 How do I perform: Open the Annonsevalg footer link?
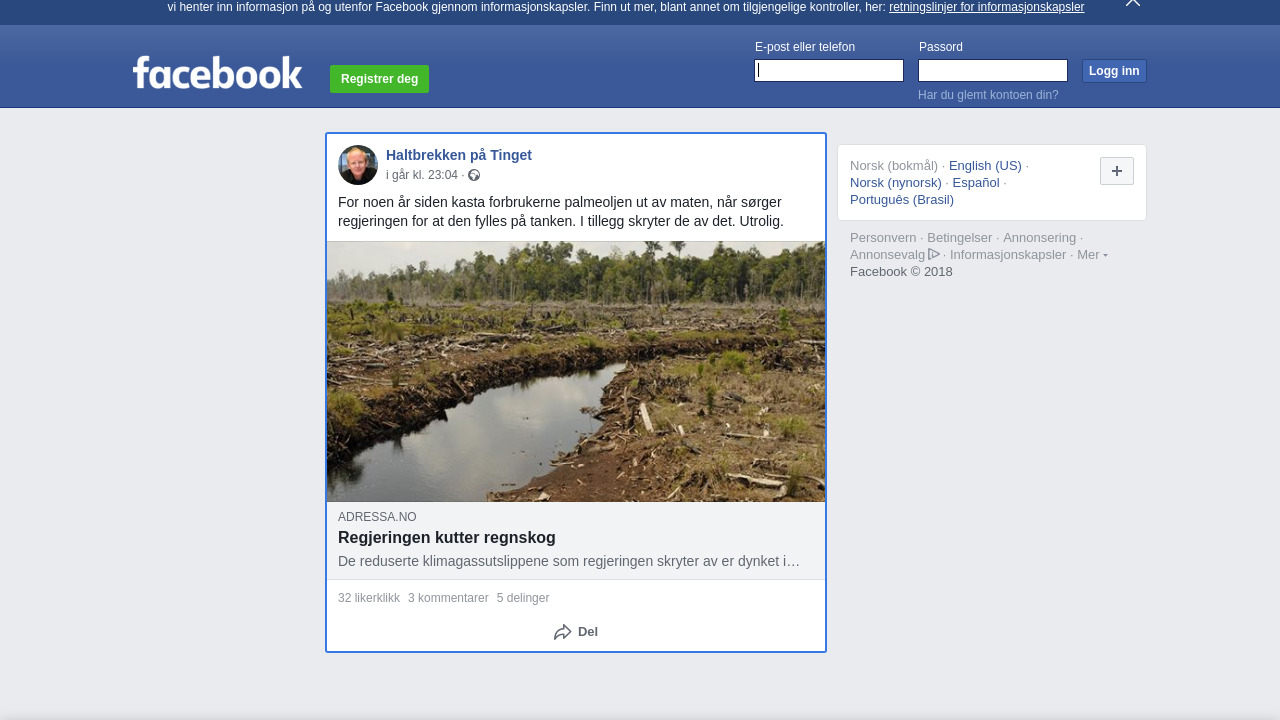coord(888,255)
